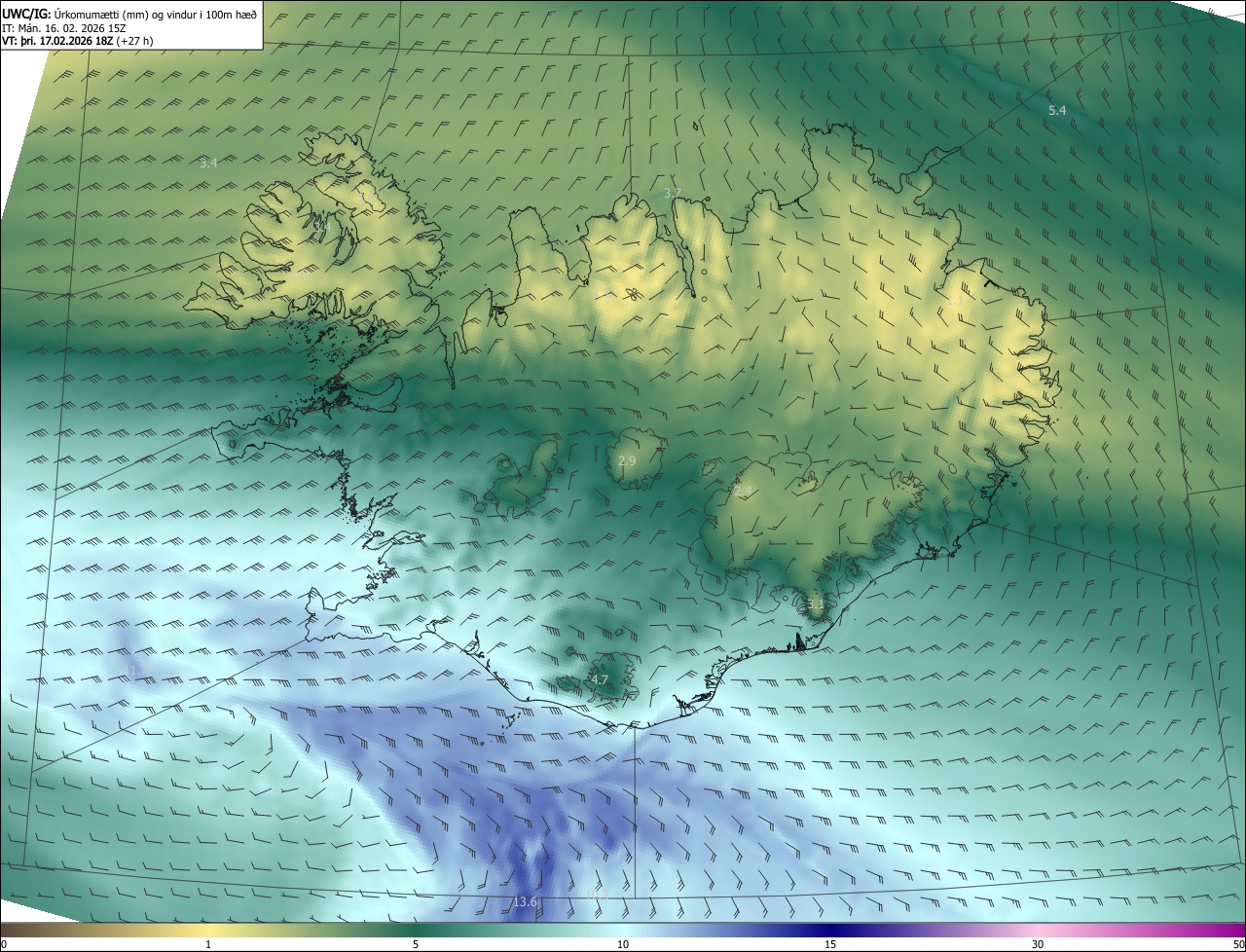1246x952 pixels.
Task: Click the '10' tick on the colour scale
Action: pyautogui.click(x=623, y=944)
